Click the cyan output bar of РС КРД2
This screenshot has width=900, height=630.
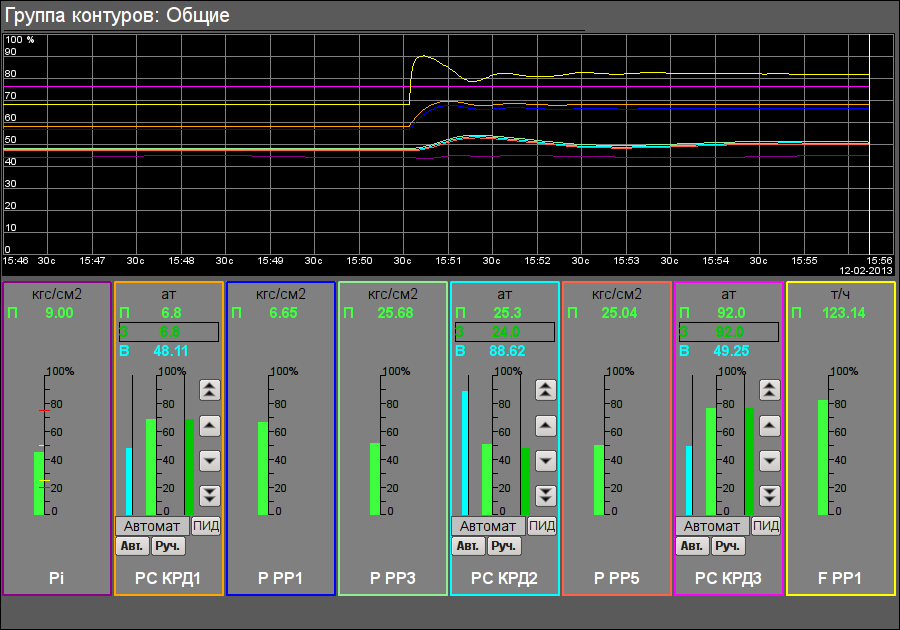pos(465,453)
